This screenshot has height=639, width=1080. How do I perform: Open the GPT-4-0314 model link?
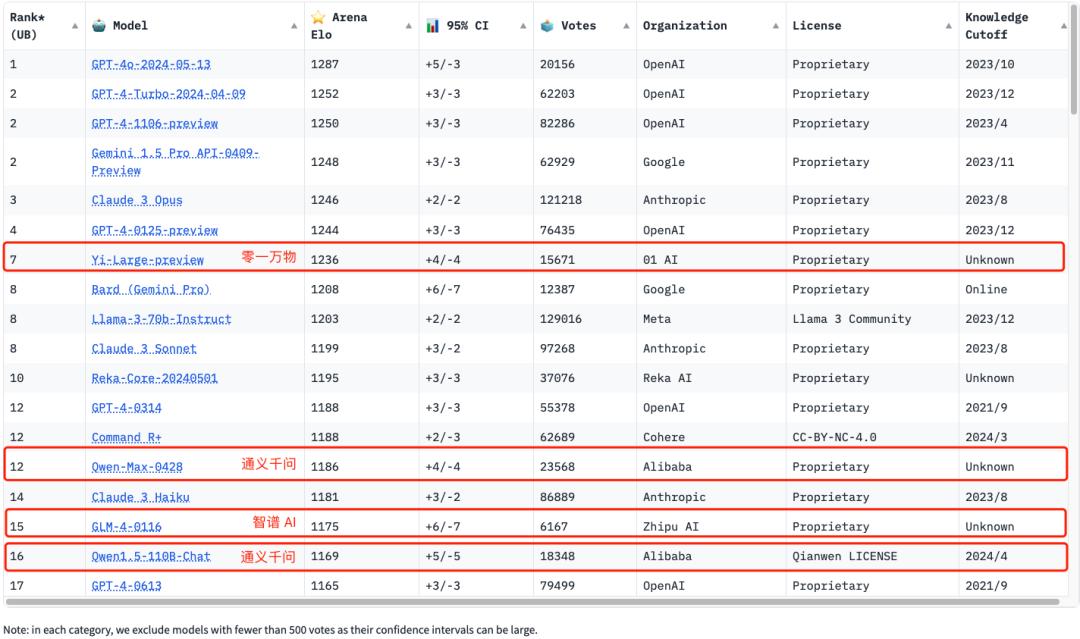click(126, 408)
